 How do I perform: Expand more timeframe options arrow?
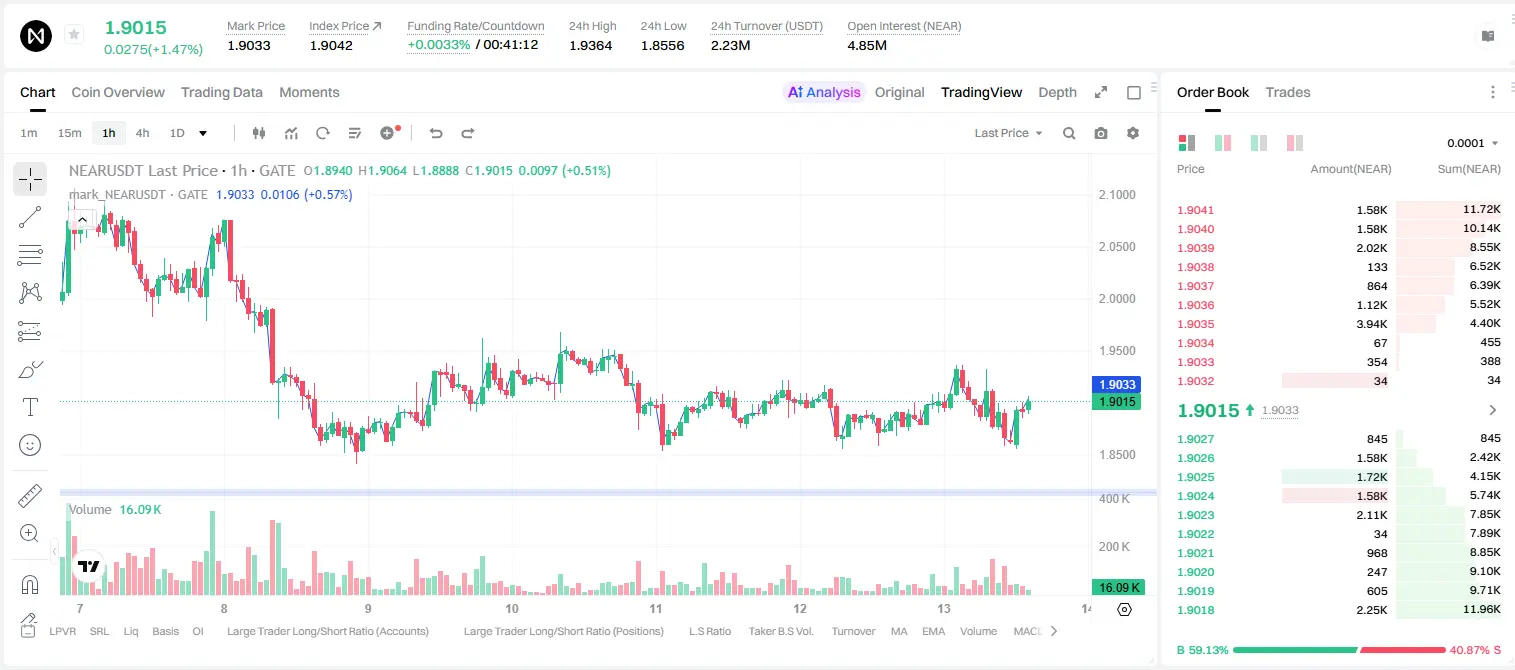[x=203, y=133]
